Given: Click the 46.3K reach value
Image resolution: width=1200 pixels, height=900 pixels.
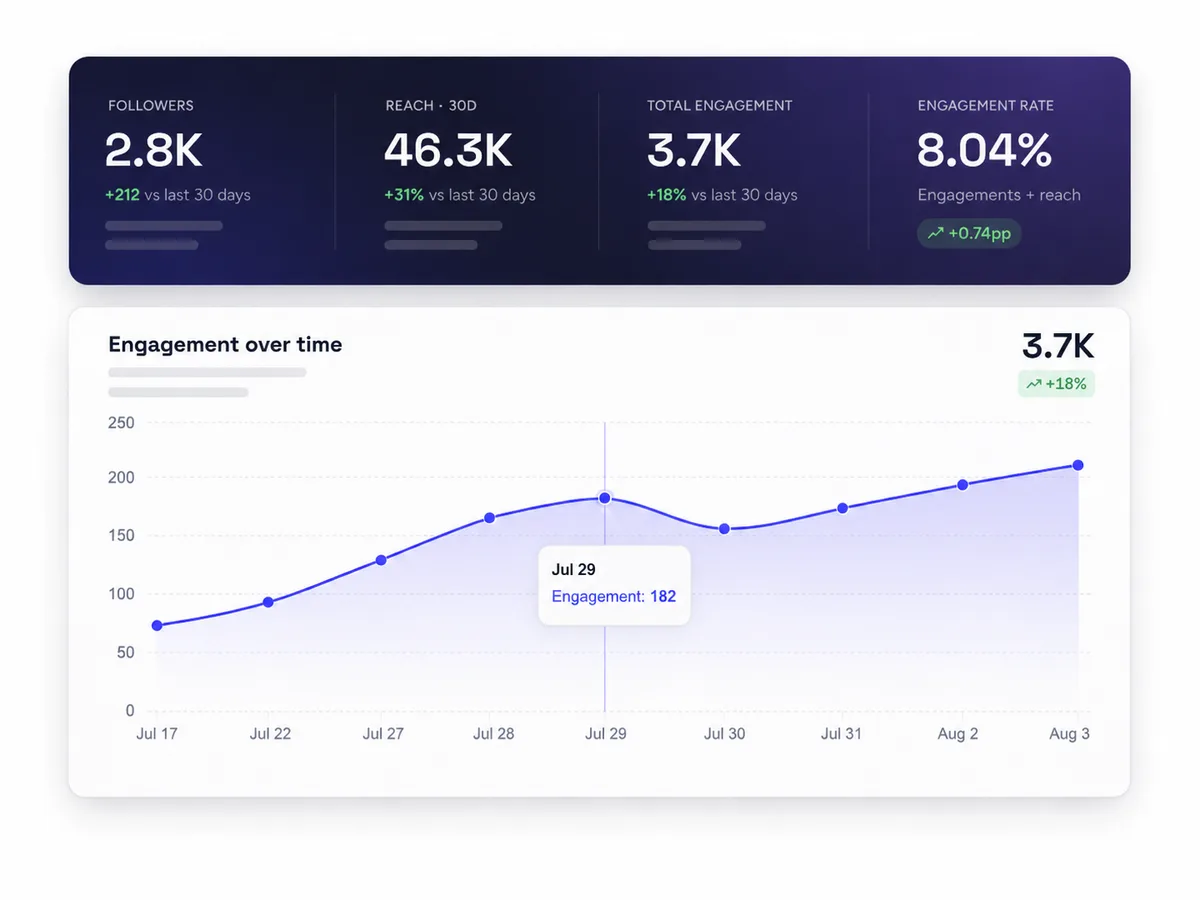Looking at the screenshot, I should click(448, 150).
